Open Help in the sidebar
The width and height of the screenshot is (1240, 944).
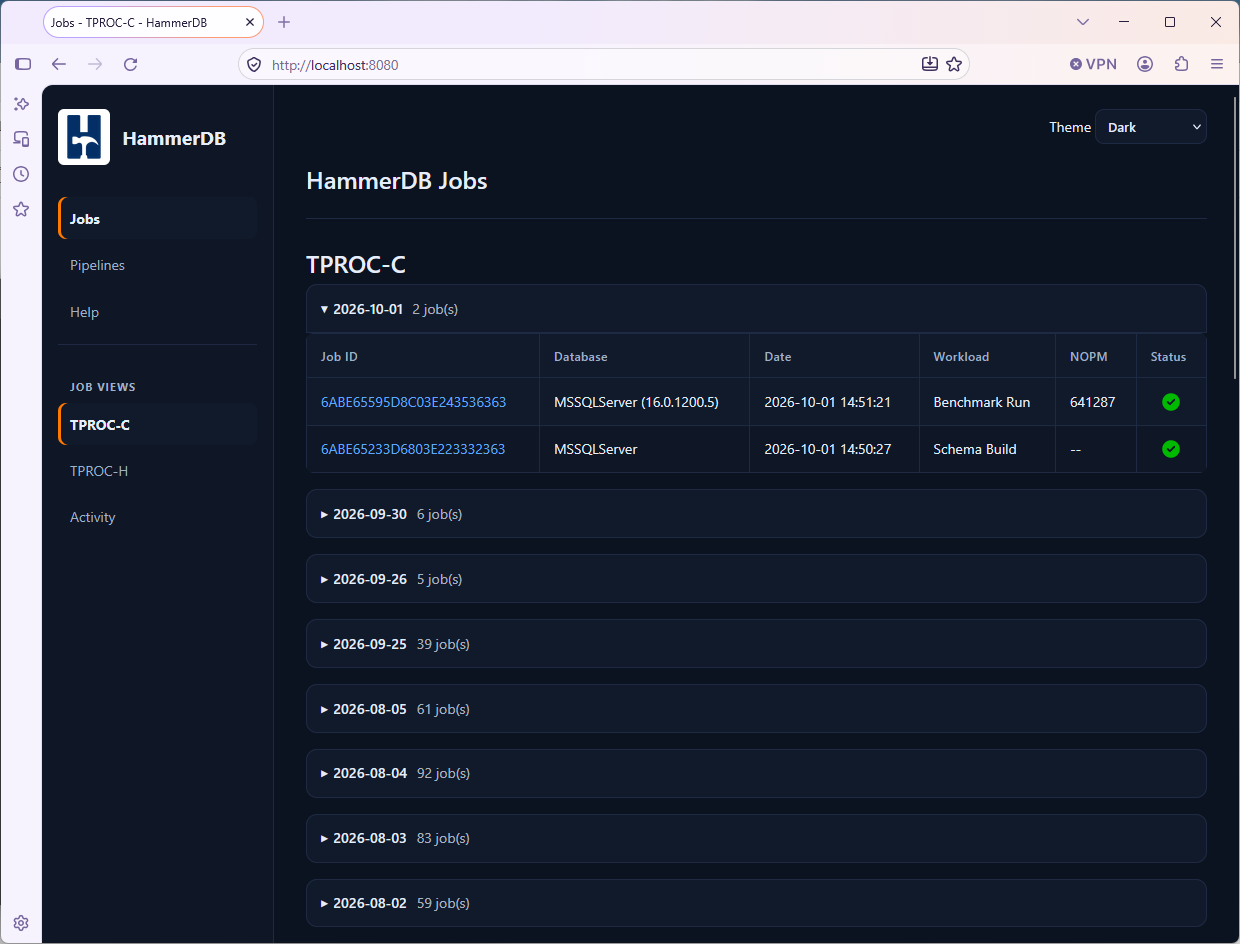point(158,312)
